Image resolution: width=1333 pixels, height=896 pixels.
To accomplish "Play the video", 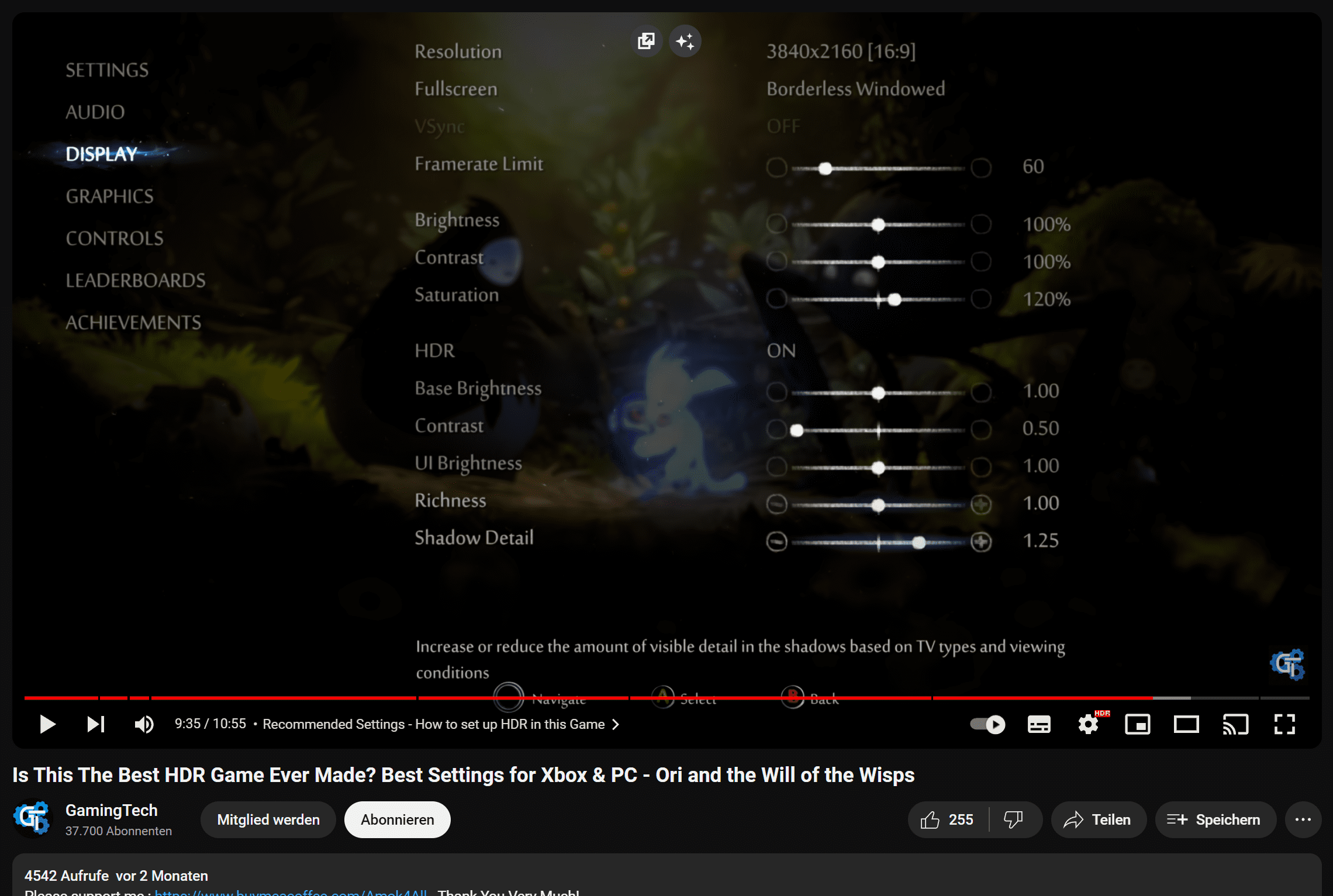I will point(47,724).
